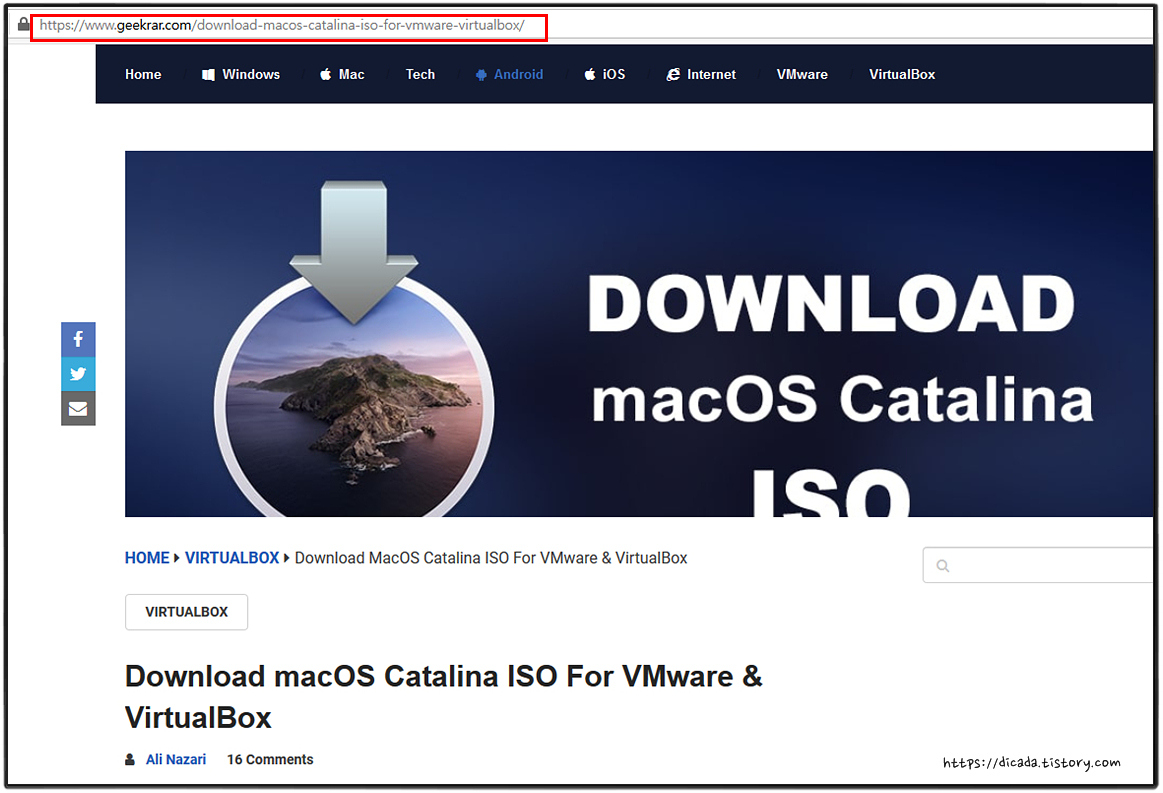Viewport: 1163px width, 793px height.
Task: Click the Apple icon beside Mac
Action: click(326, 74)
